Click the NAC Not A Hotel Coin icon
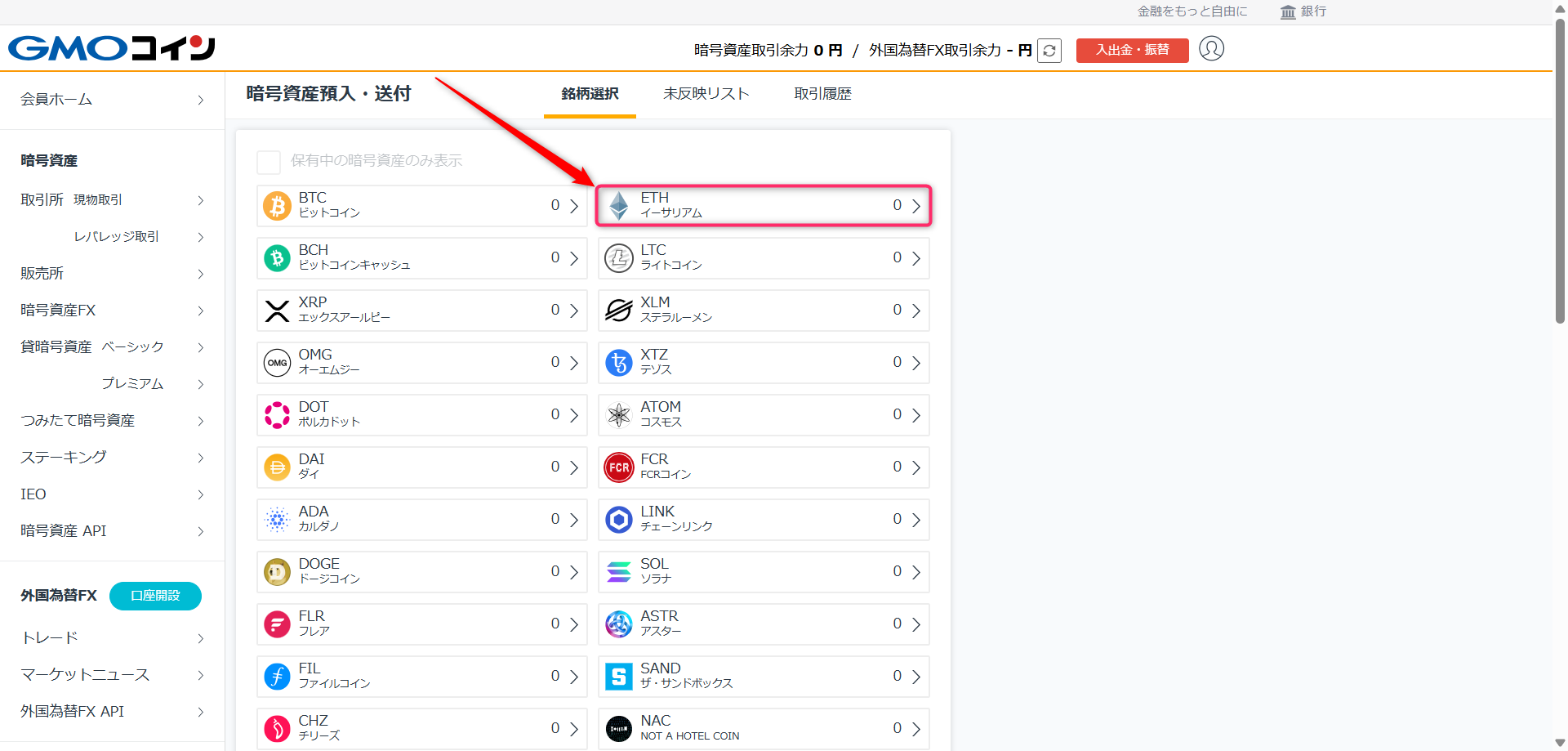 click(x=619, y=729)
